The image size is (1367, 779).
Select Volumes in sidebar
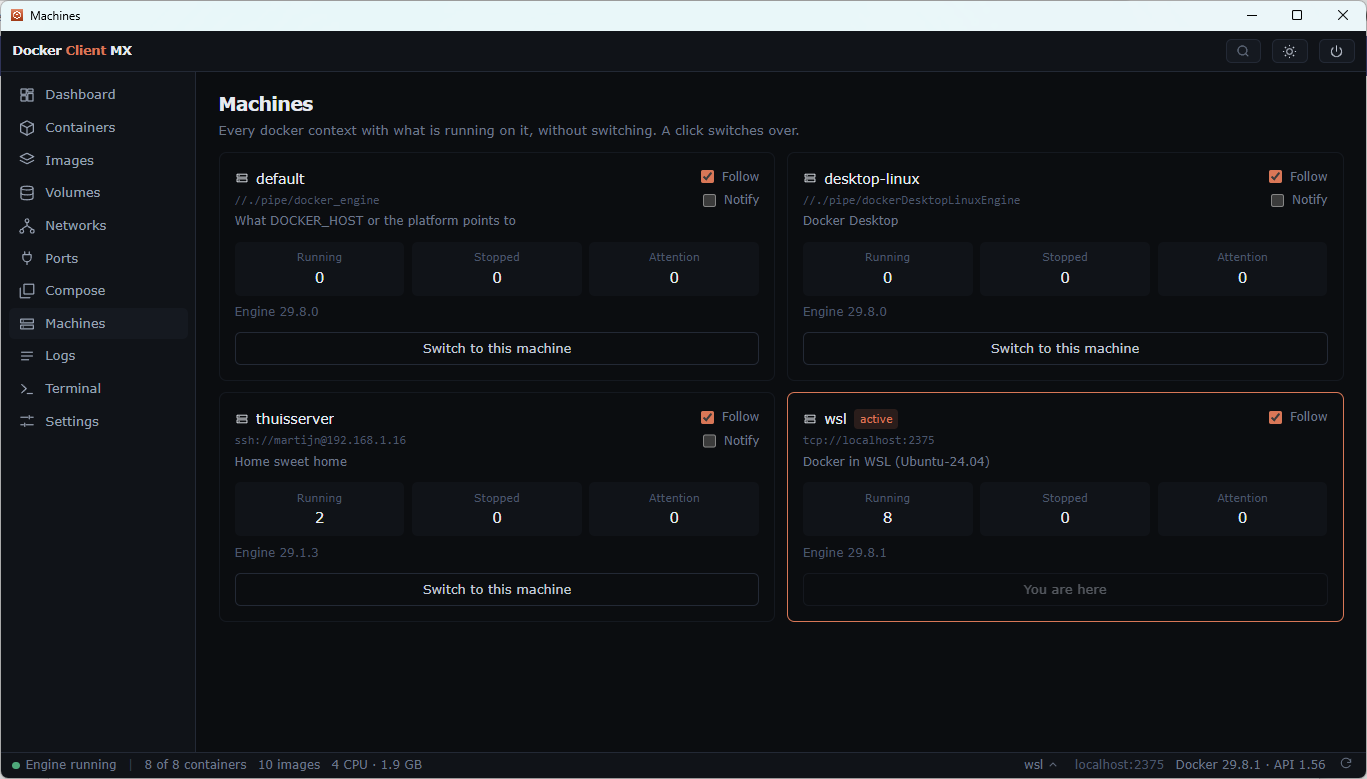[98, 193]
